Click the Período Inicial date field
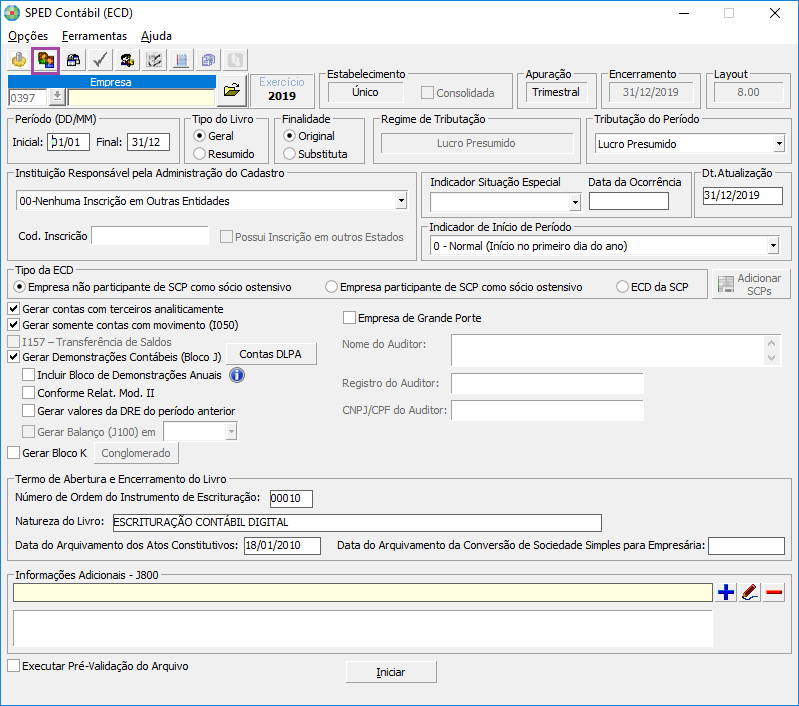Viewport: 799px width, 706px height. click(69, 142)
